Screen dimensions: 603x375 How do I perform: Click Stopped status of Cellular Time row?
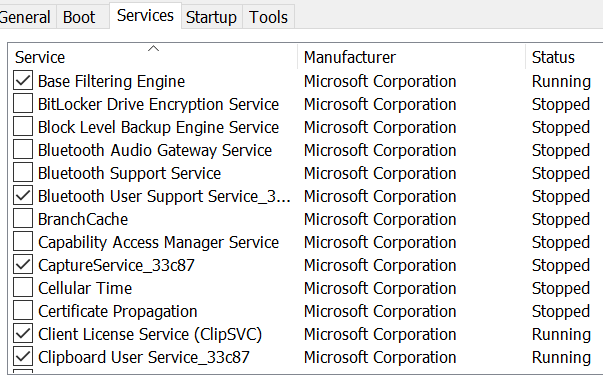tap(561, 288)
